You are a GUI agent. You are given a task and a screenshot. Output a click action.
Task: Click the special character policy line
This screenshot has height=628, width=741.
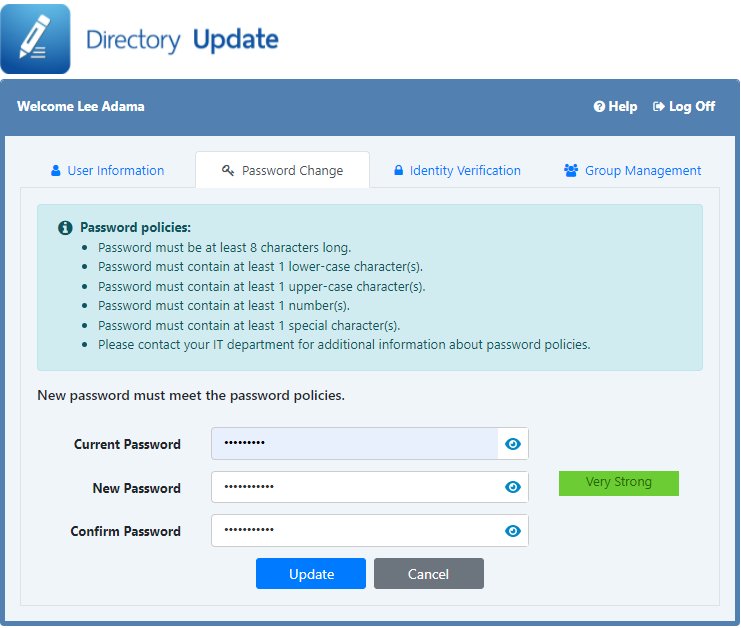[249, 326]
